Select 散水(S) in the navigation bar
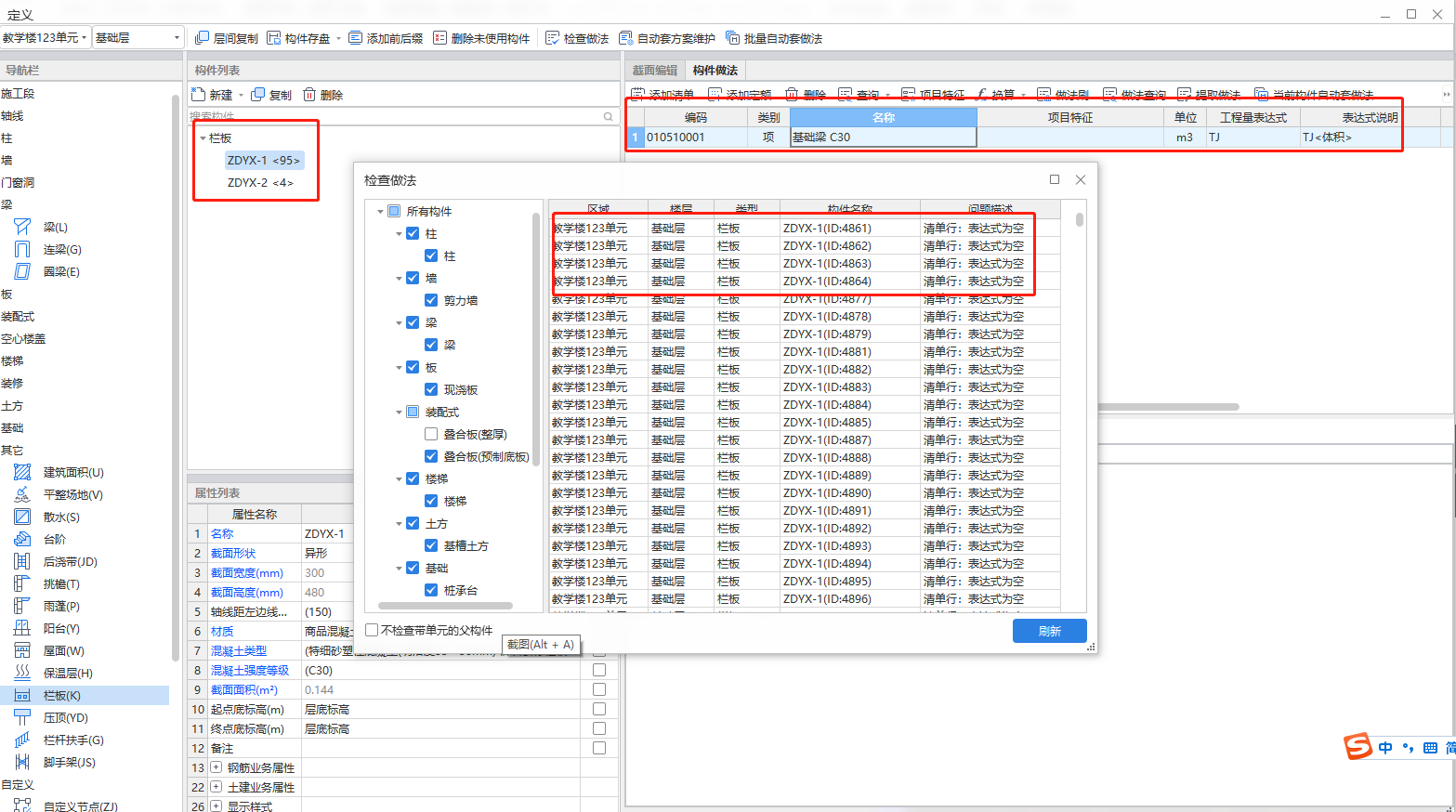 coord(61,517)
